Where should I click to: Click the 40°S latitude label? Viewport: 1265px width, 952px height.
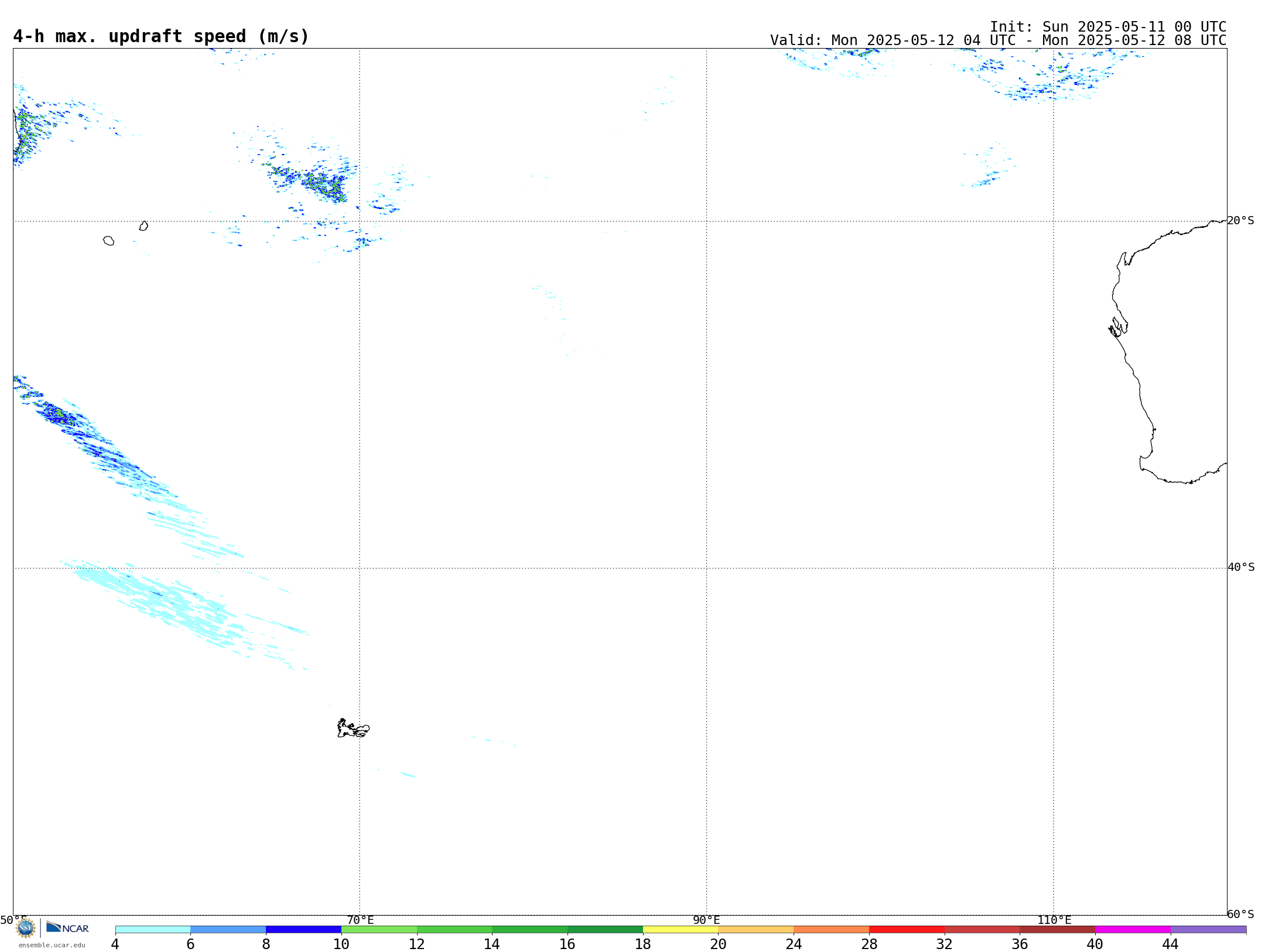tap(1241, 567)
